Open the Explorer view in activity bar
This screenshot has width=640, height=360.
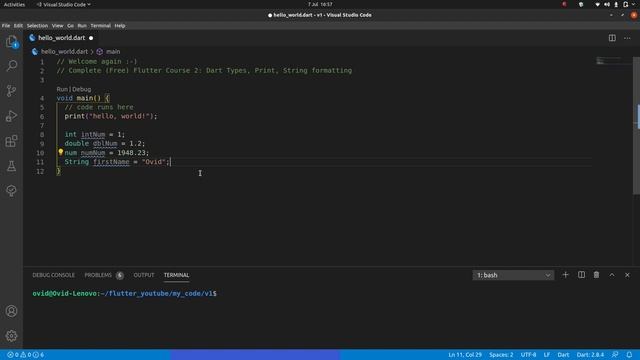point(11,41)
